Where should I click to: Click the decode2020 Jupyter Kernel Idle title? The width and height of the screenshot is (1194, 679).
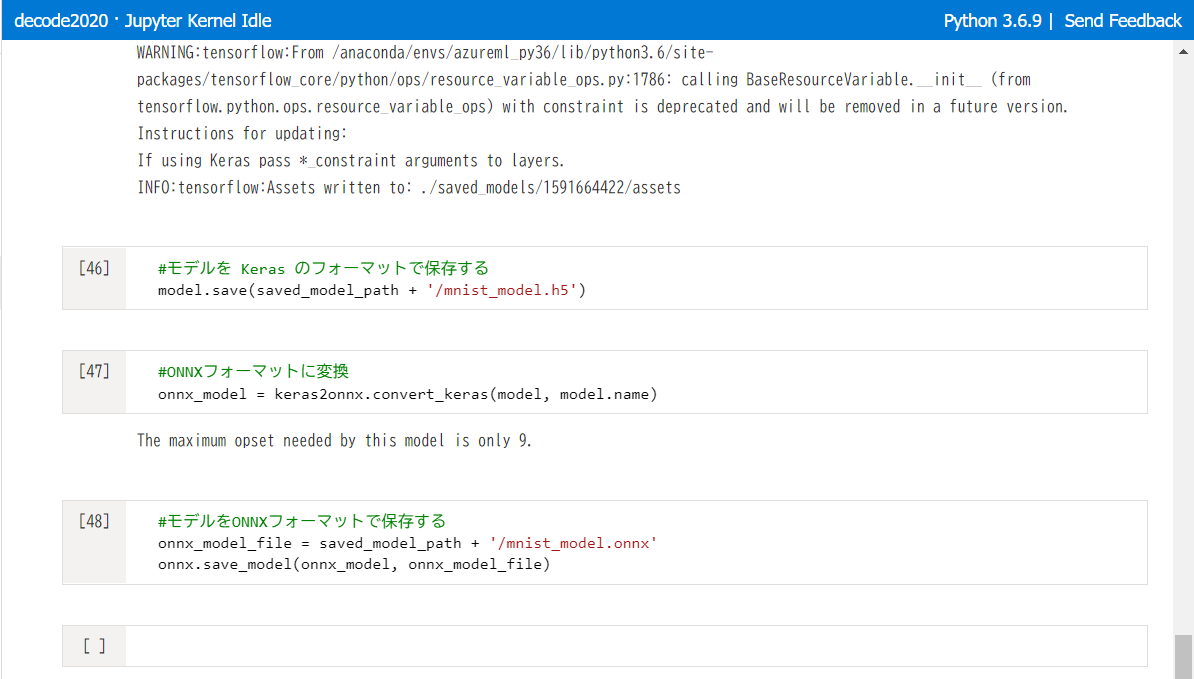(x=142, y=21)
